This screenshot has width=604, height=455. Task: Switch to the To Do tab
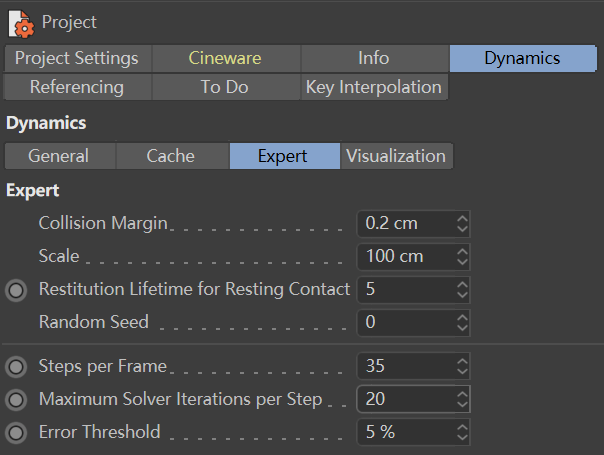pos(225,87)
